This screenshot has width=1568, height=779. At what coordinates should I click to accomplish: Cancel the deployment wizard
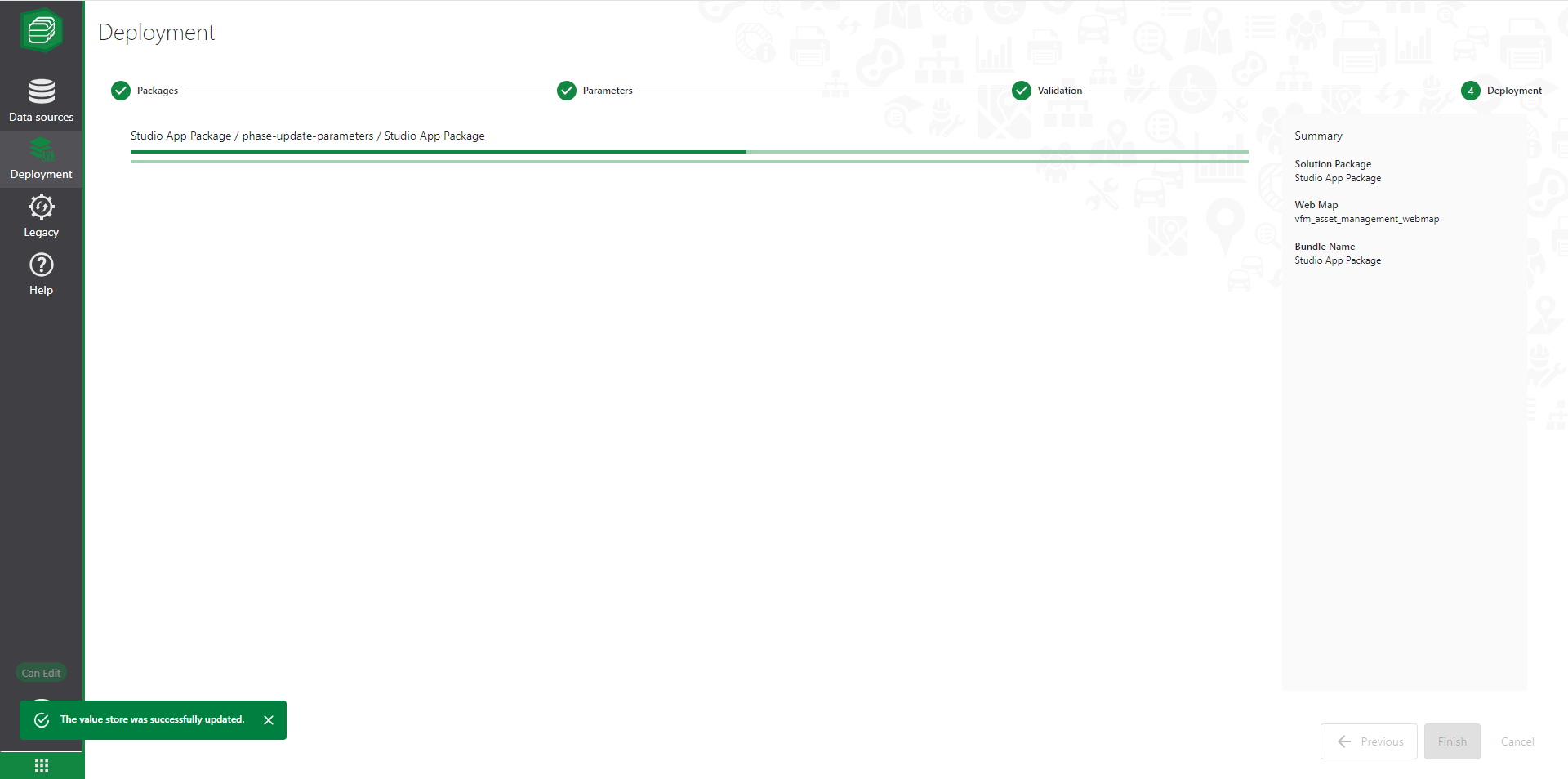click(1517, 741)
